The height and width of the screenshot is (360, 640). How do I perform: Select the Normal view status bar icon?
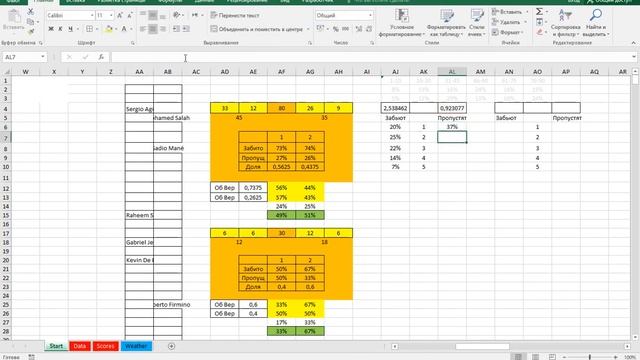coord(518,357)
